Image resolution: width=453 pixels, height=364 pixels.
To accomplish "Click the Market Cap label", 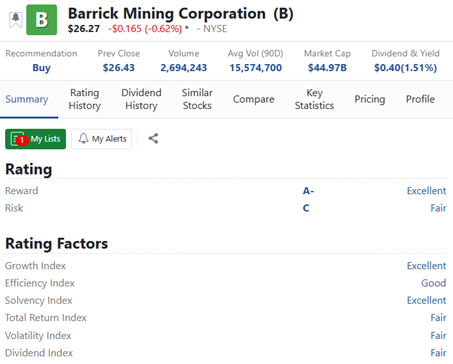I will pos(327,54).
